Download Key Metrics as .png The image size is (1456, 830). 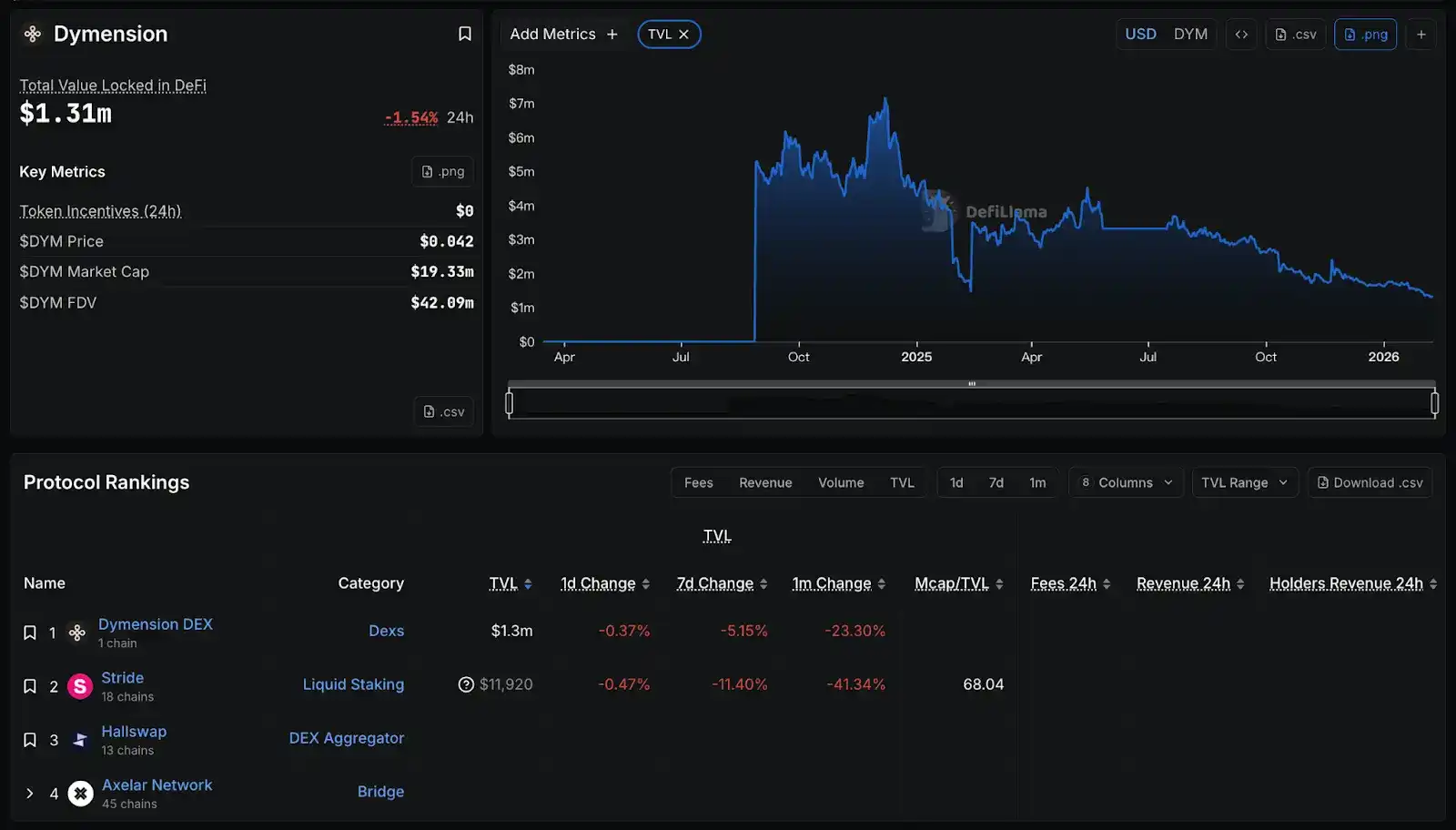(x=442, y=171)
